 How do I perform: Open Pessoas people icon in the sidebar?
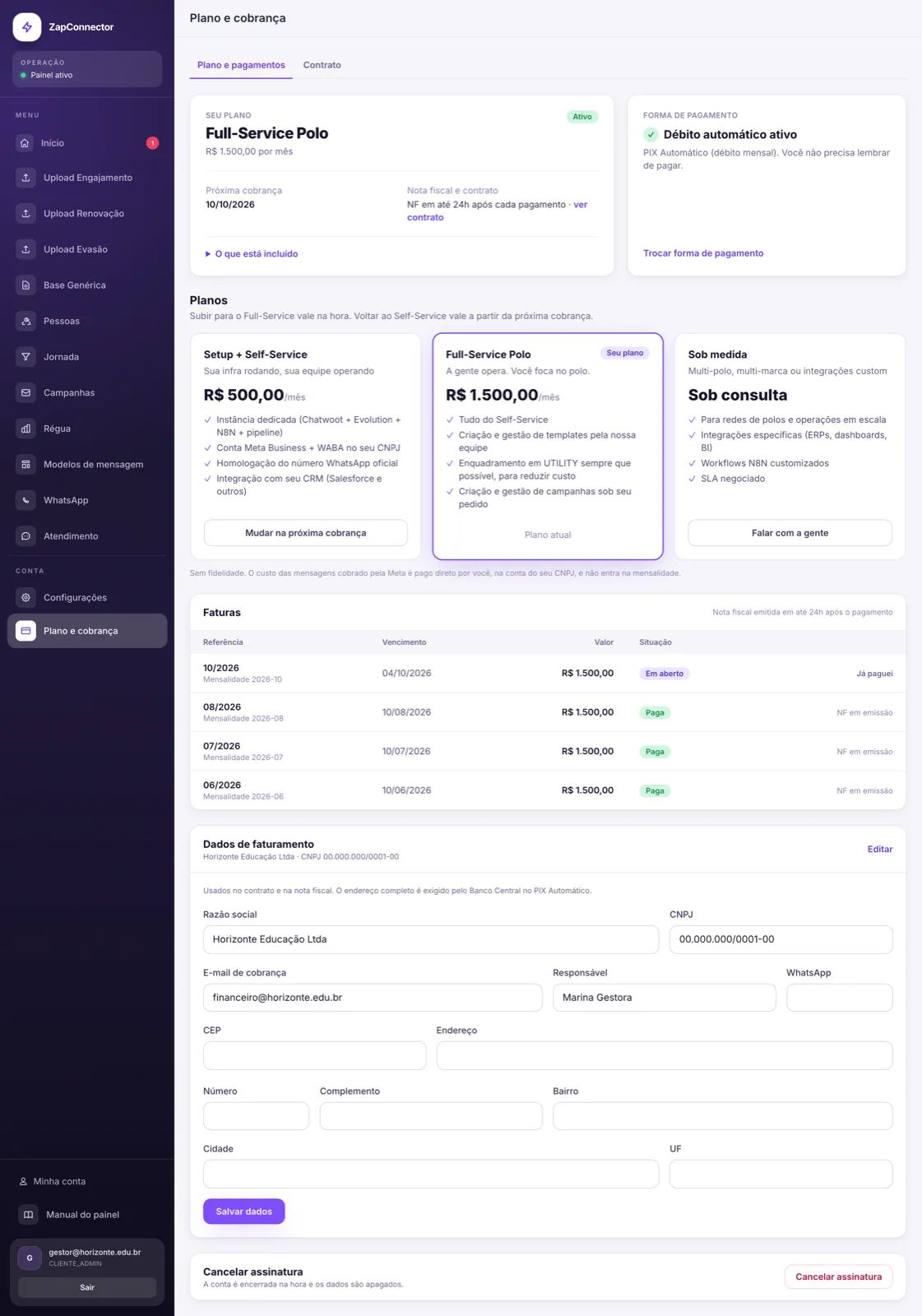[x=25, y=321]
